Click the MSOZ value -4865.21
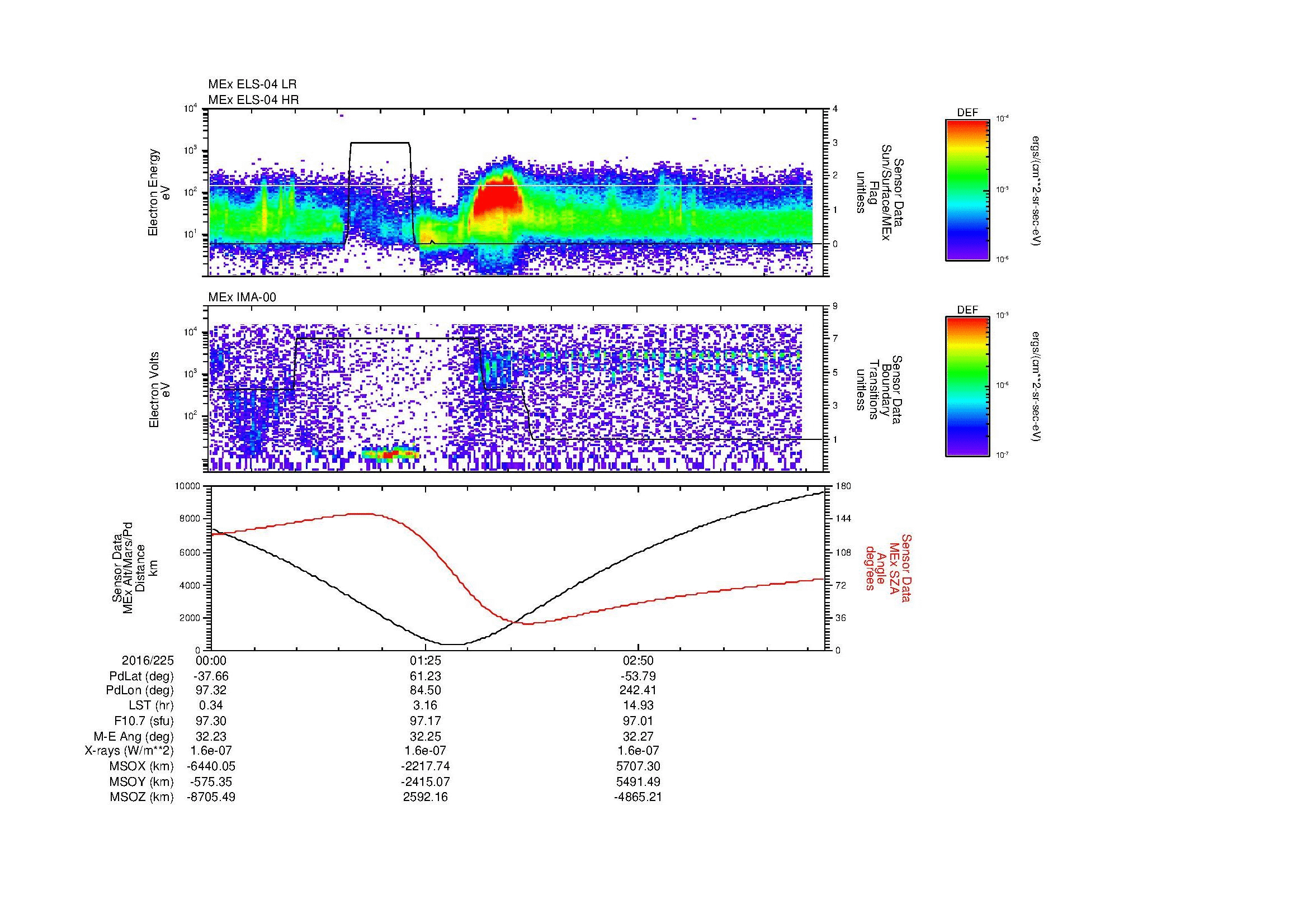 pos(638,797)
